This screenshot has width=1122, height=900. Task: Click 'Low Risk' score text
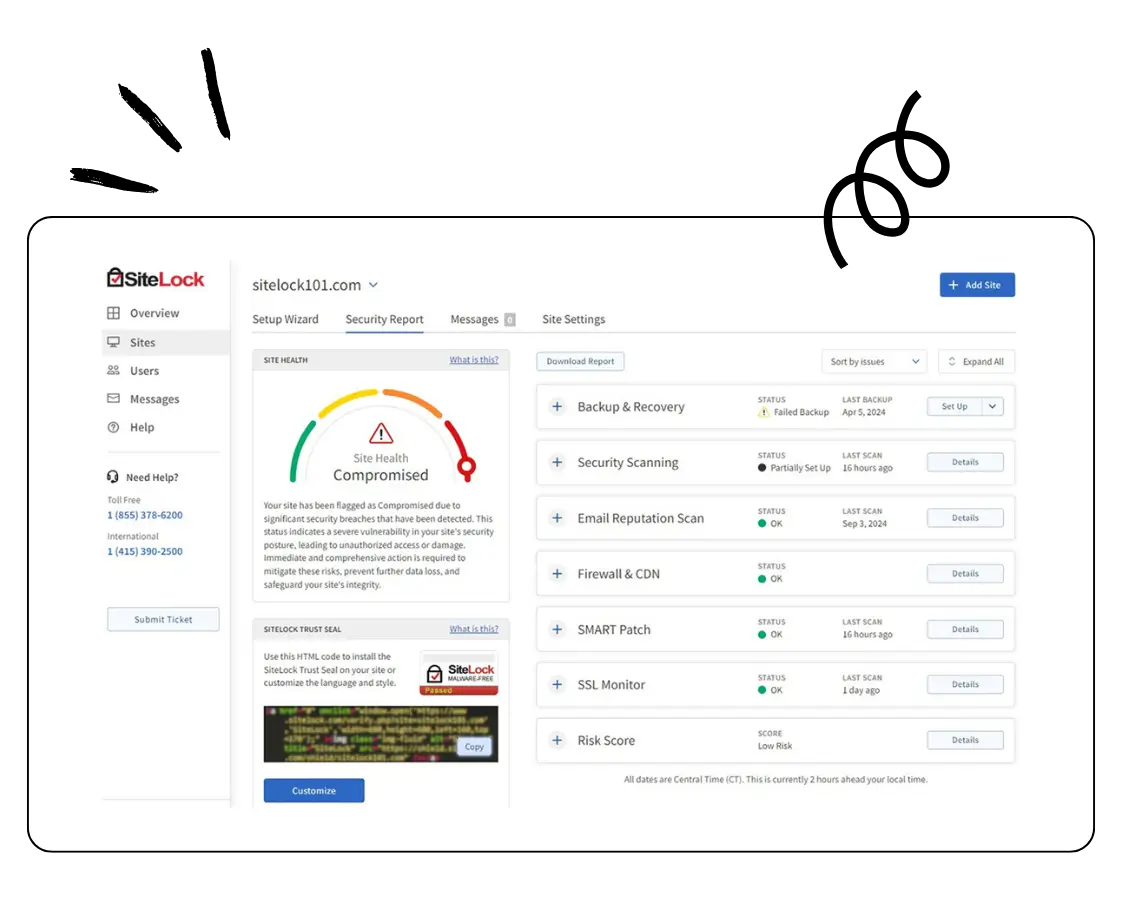click(775, 746)
